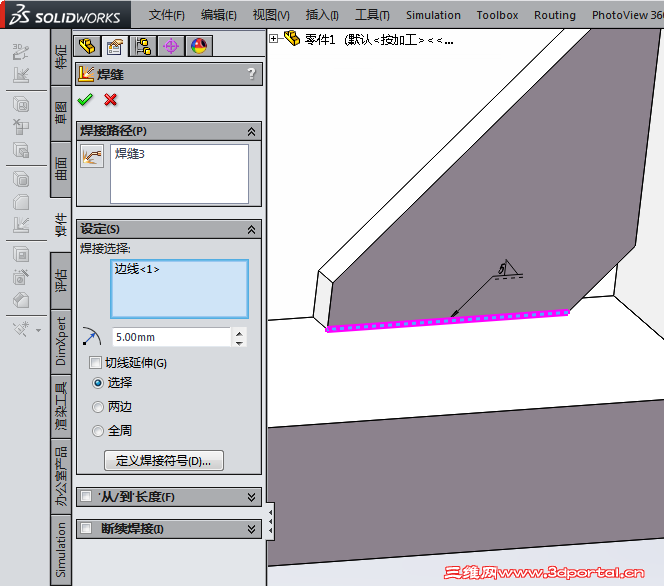Confirm the weld bead with green checkmark
664x586 pixels.
(85, 100)
